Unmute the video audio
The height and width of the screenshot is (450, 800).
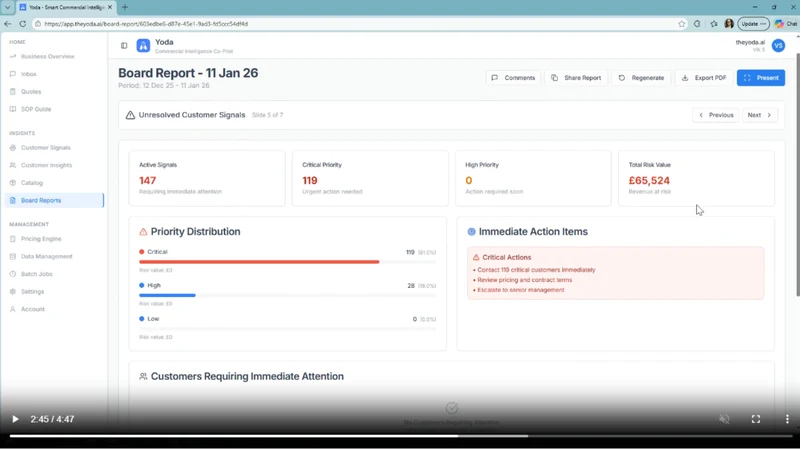click(724, 419)
